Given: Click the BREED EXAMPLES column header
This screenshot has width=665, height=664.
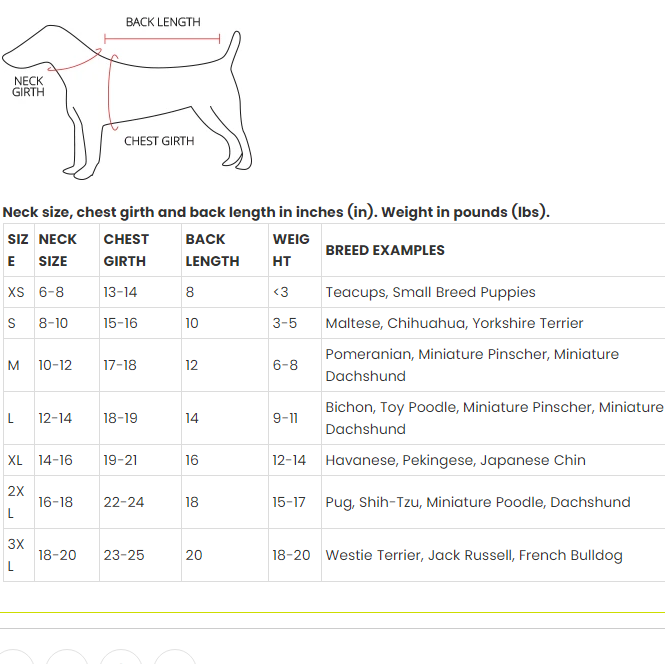Looking at the screenshot, I should (385, 250).
